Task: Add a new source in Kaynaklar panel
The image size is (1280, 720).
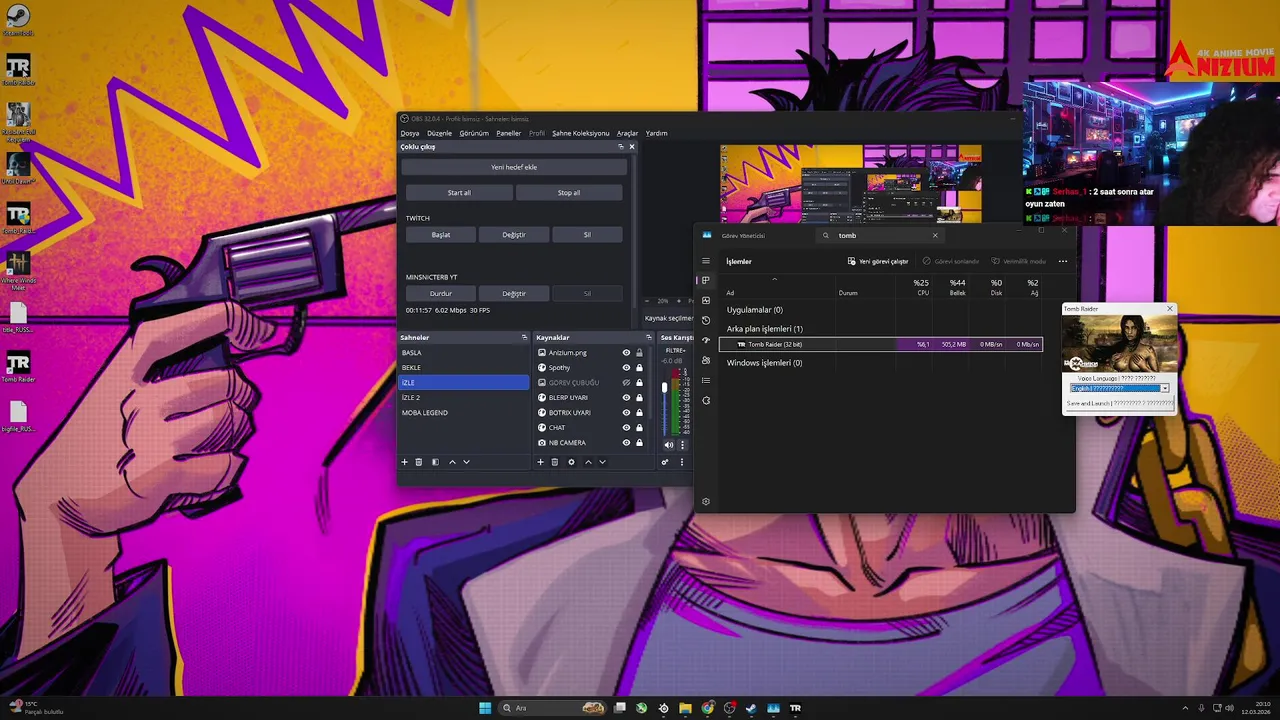Action: coord(541,462)
